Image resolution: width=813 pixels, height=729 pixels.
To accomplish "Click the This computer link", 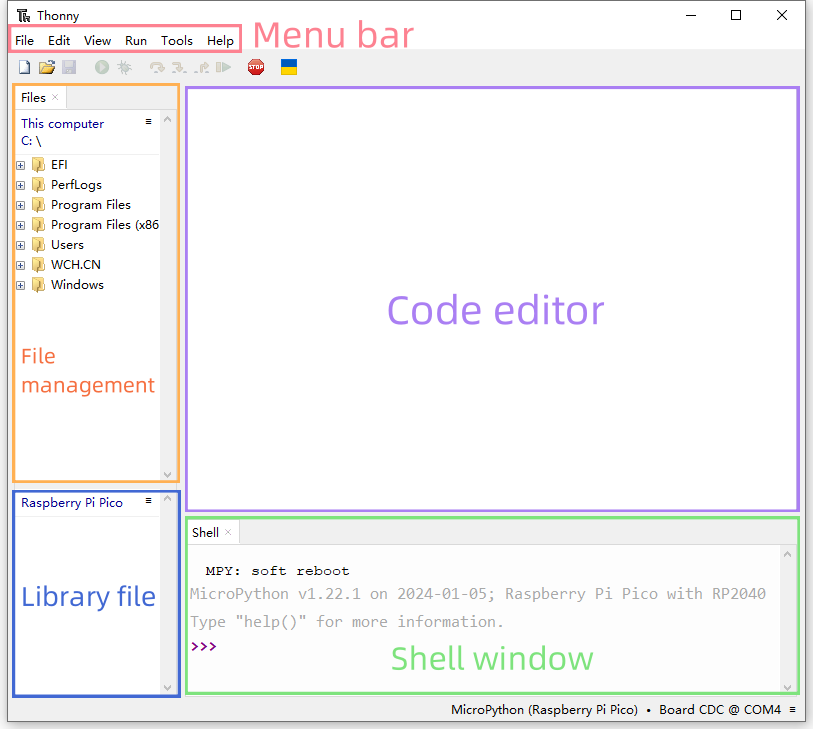I will (x=62, y=123).
